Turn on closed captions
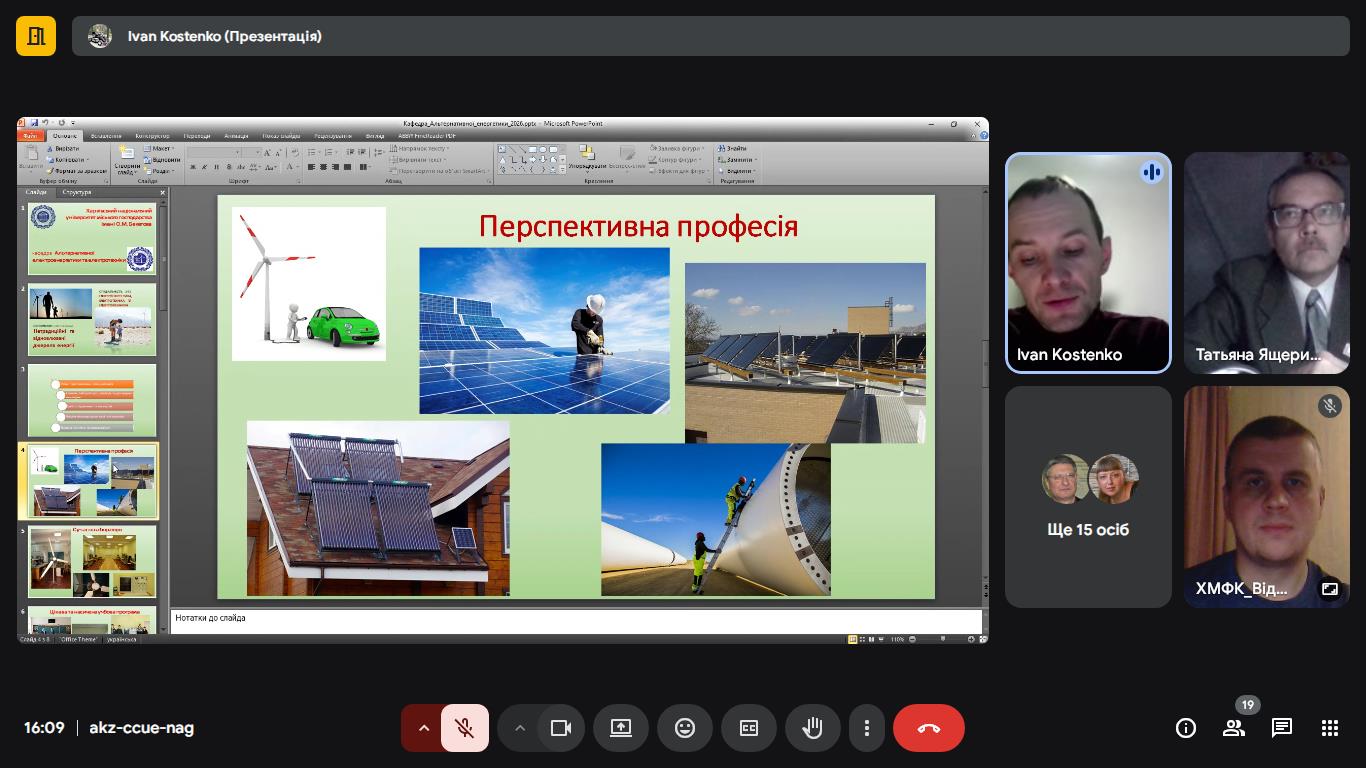This screenshot has width=1366, height=768. [749, 728]
